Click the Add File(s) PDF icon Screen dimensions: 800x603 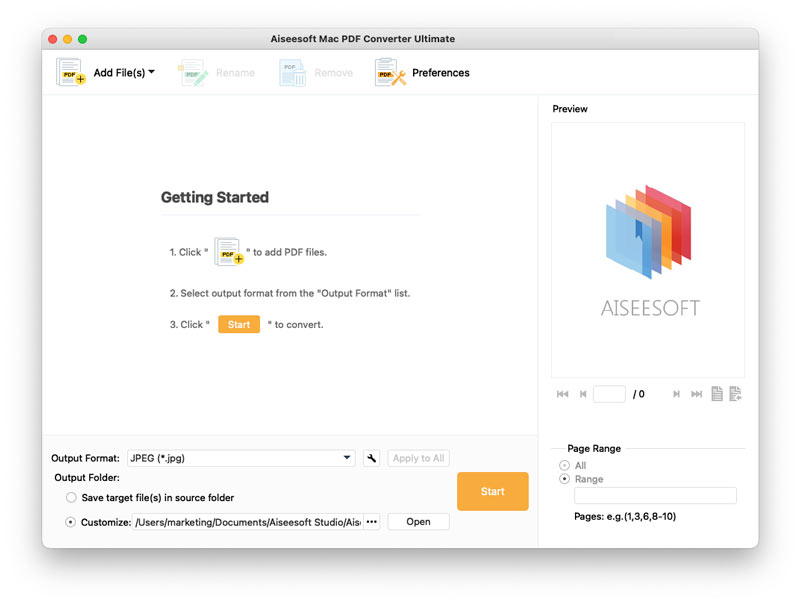click(70, 72)
